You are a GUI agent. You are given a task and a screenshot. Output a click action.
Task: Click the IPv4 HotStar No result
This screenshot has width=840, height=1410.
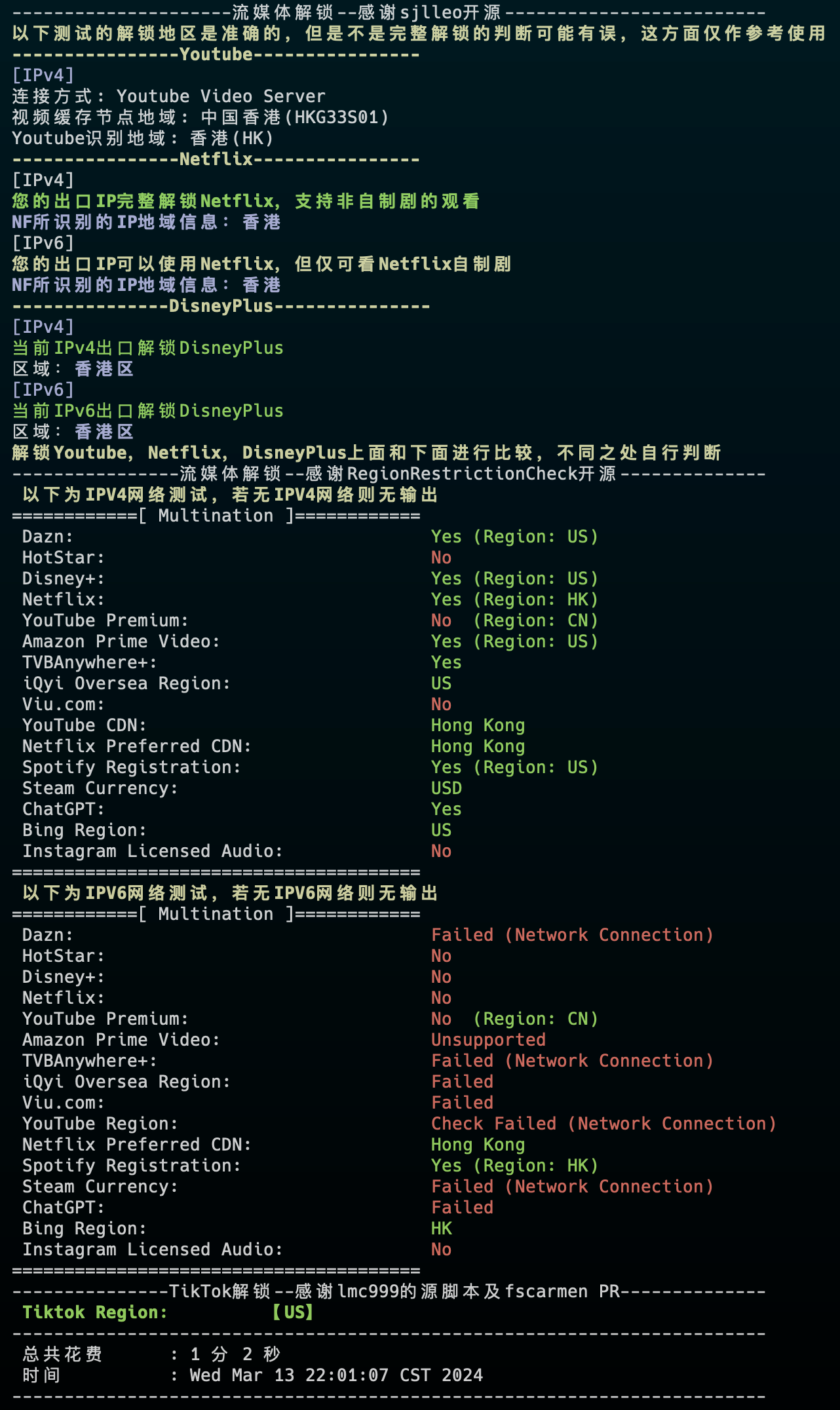[x=441, y=558]
